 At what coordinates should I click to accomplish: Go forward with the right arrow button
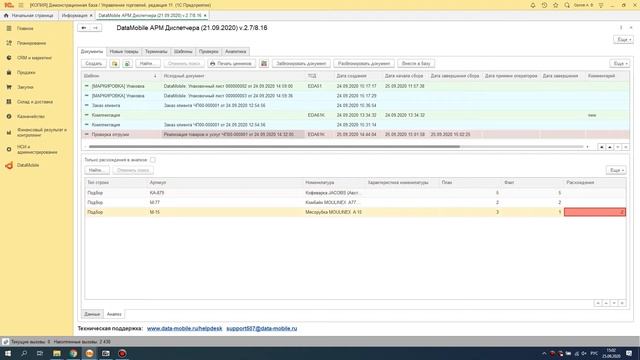coord(96,28)
